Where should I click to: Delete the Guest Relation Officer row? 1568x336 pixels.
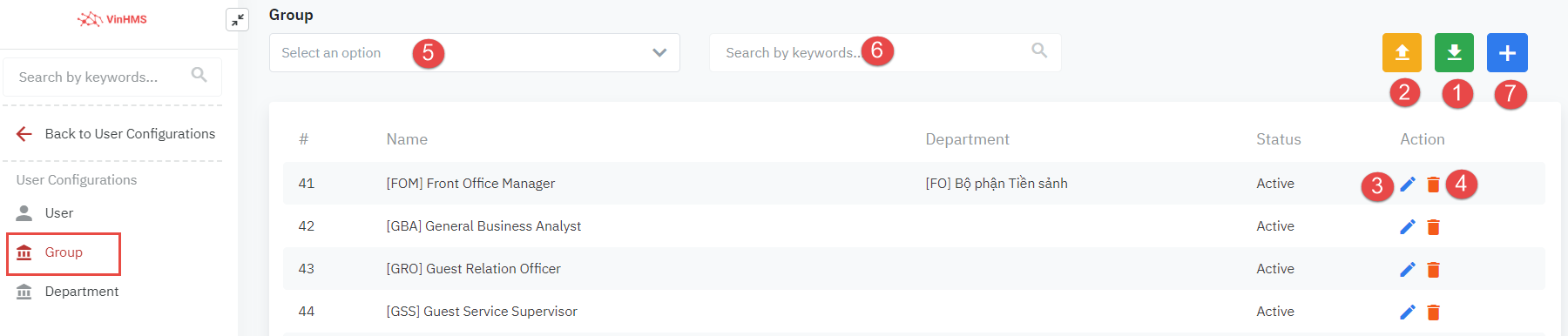pos(1433,269)
